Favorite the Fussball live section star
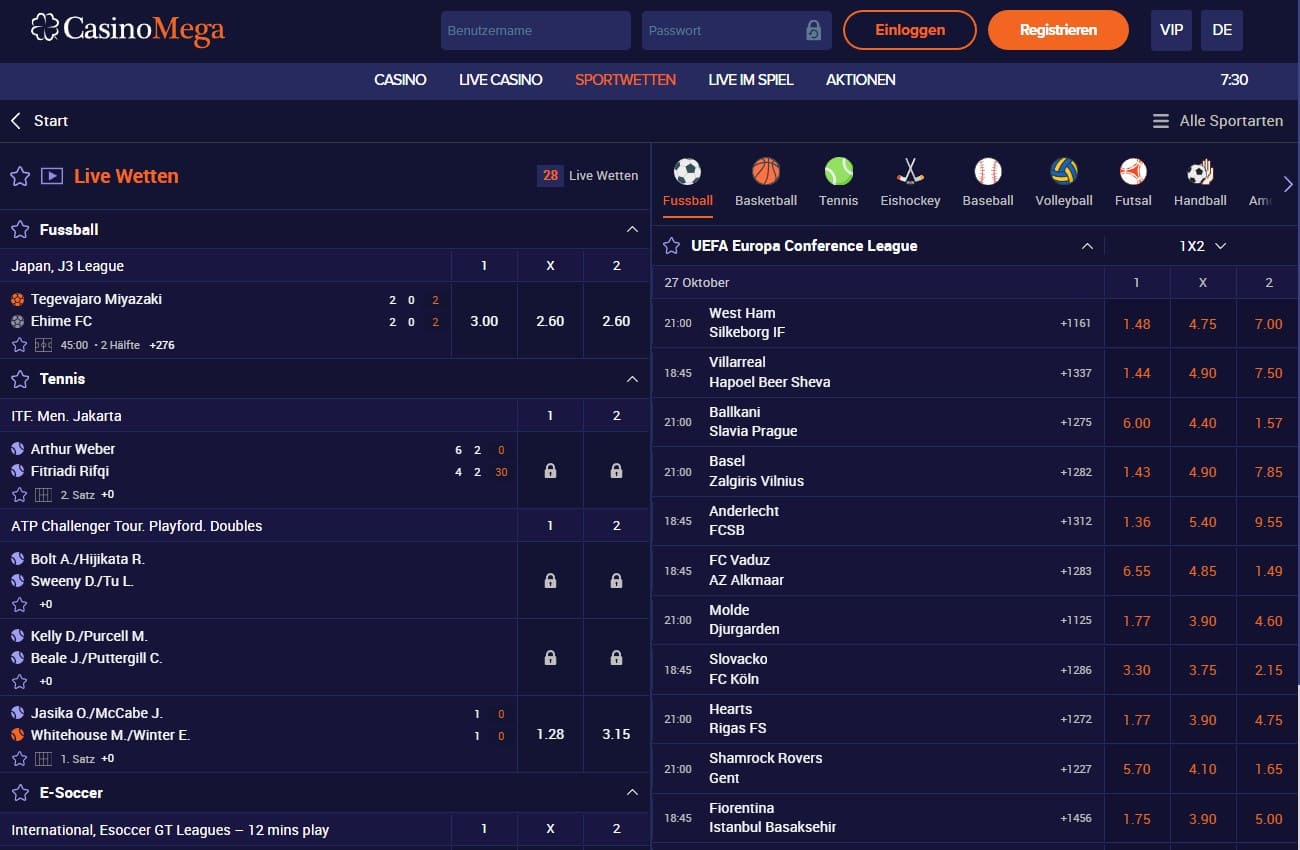This screenshot has width=1300, height=850. tap(20, 230)
